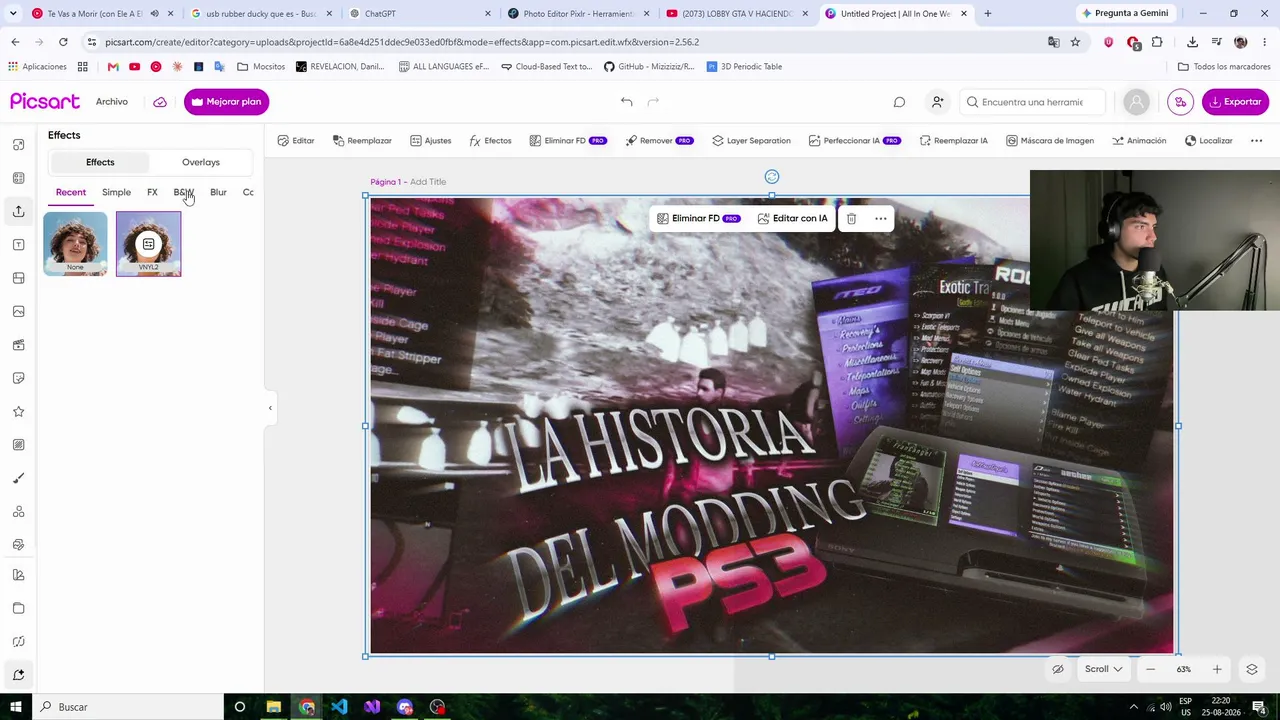
Task: Switch to the ChatGPT browser tab
Action: [x=420, y=14]
